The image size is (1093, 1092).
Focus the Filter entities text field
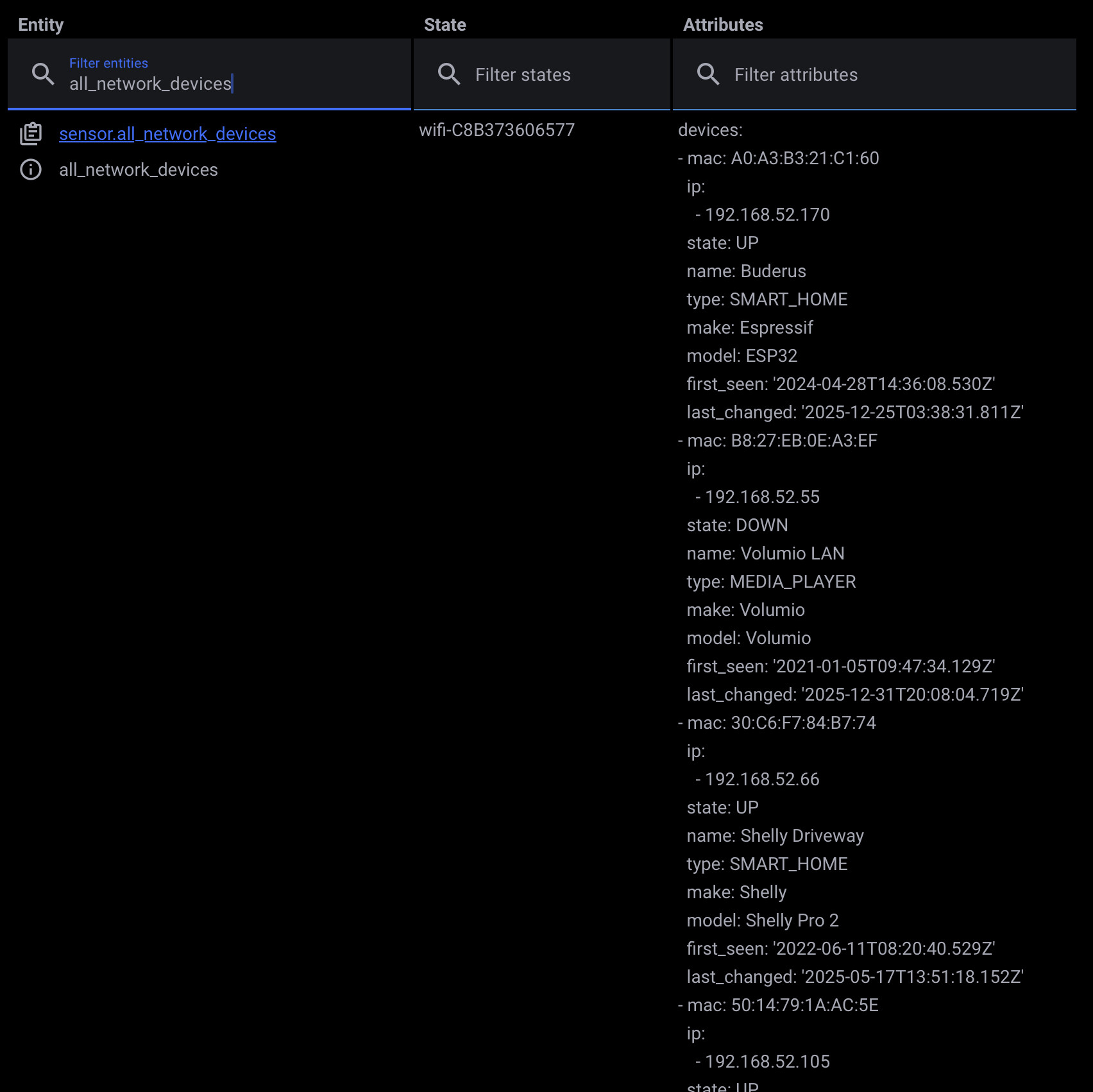pos(231,83)
